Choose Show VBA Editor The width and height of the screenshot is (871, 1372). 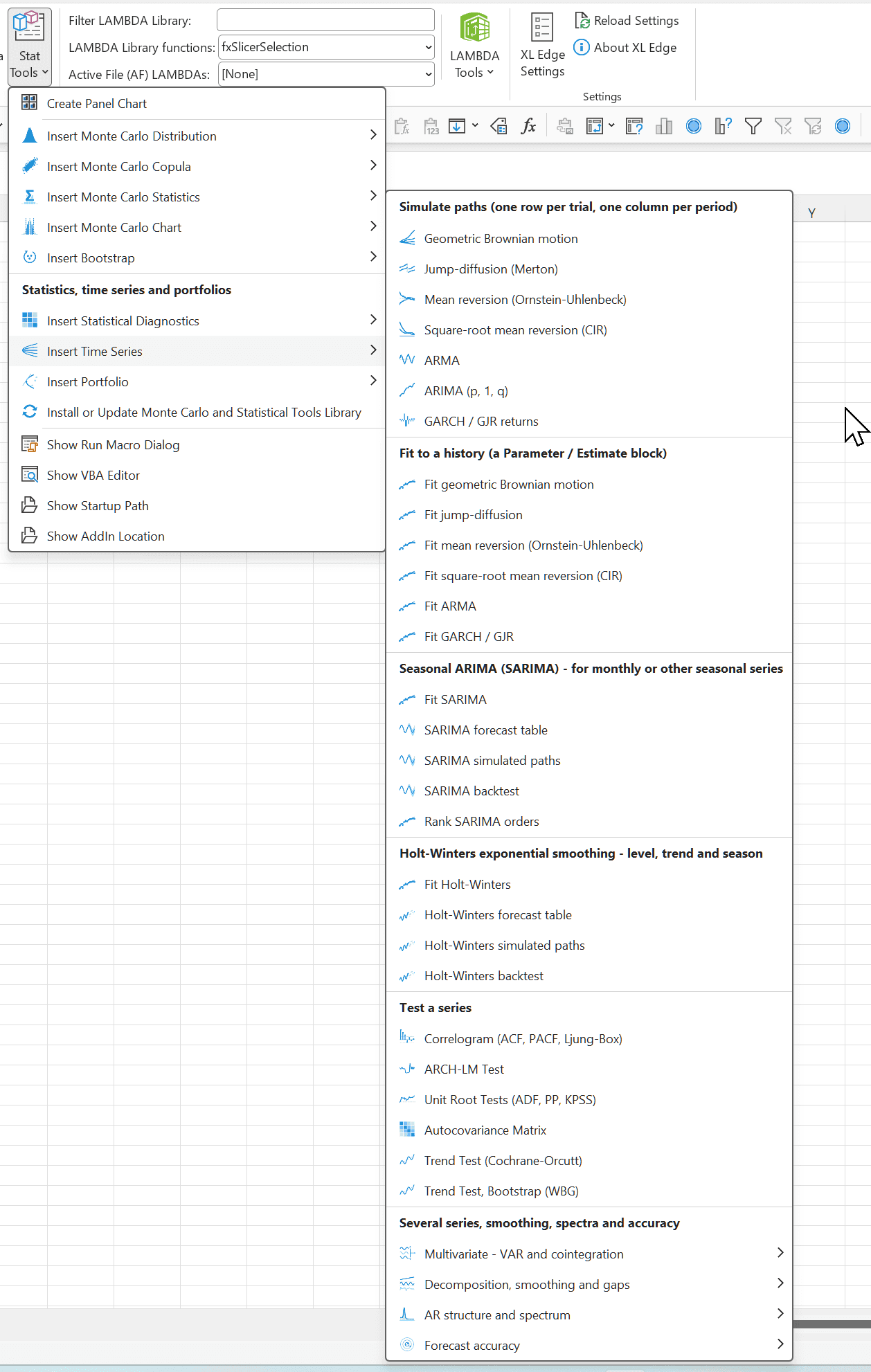[197, 475]
